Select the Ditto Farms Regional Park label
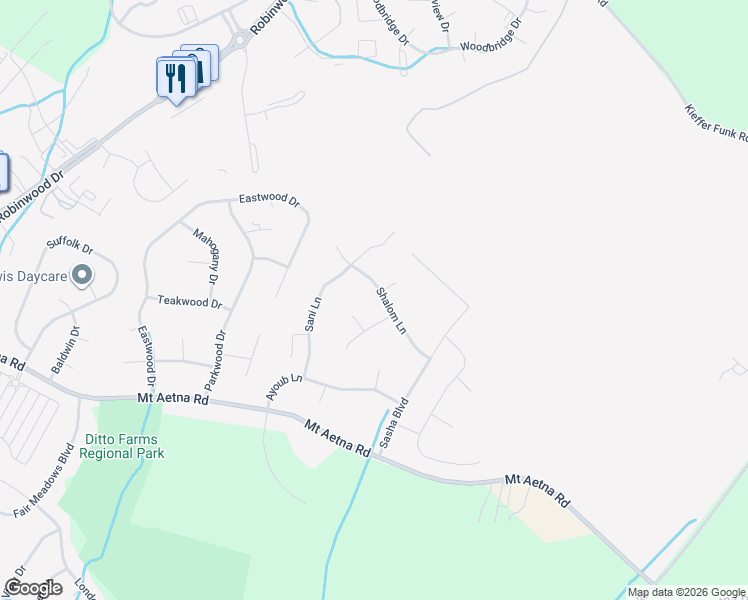 tap(122, 446)
